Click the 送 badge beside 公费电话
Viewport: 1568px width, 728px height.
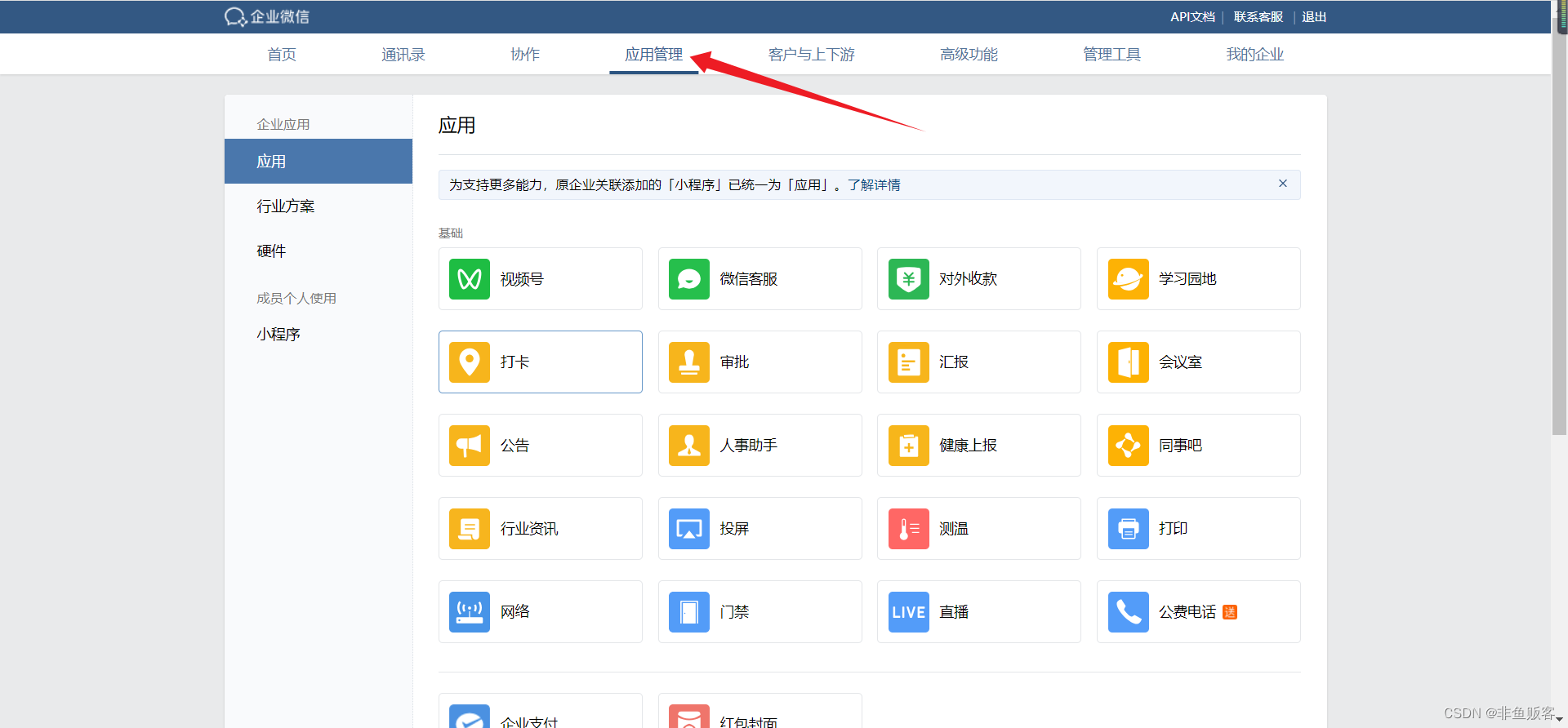click(x=1230, y=612)
